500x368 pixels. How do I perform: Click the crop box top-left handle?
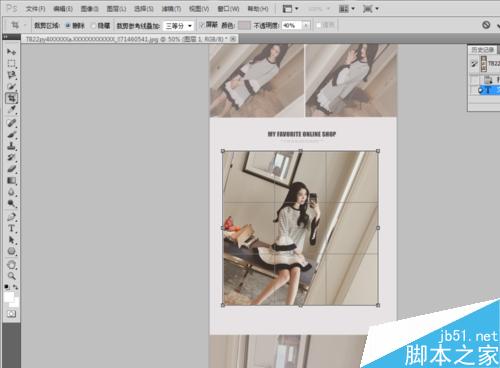[x=223, y=151]
